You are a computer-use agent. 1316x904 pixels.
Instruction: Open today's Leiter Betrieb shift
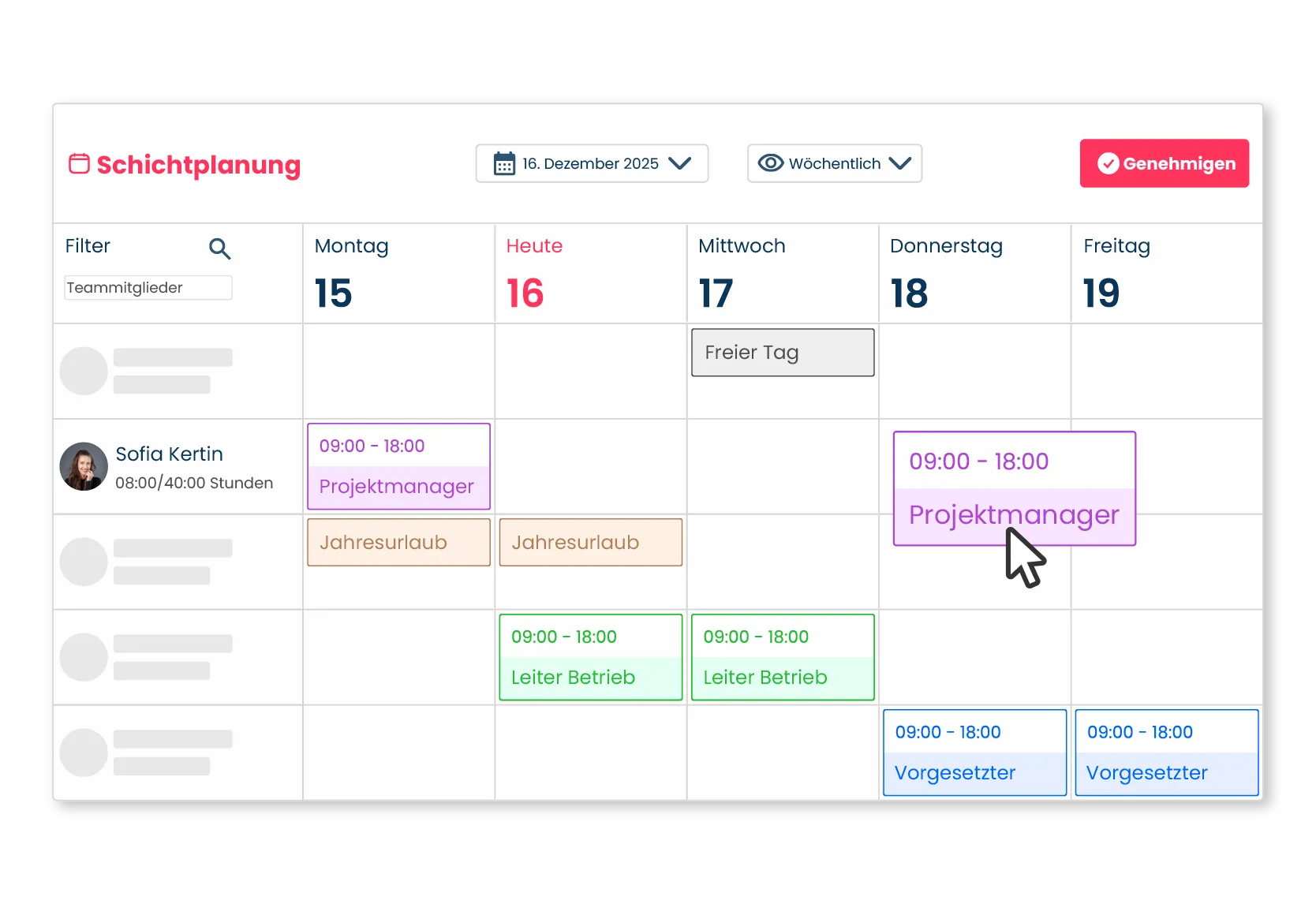click(x=590, y=657)
